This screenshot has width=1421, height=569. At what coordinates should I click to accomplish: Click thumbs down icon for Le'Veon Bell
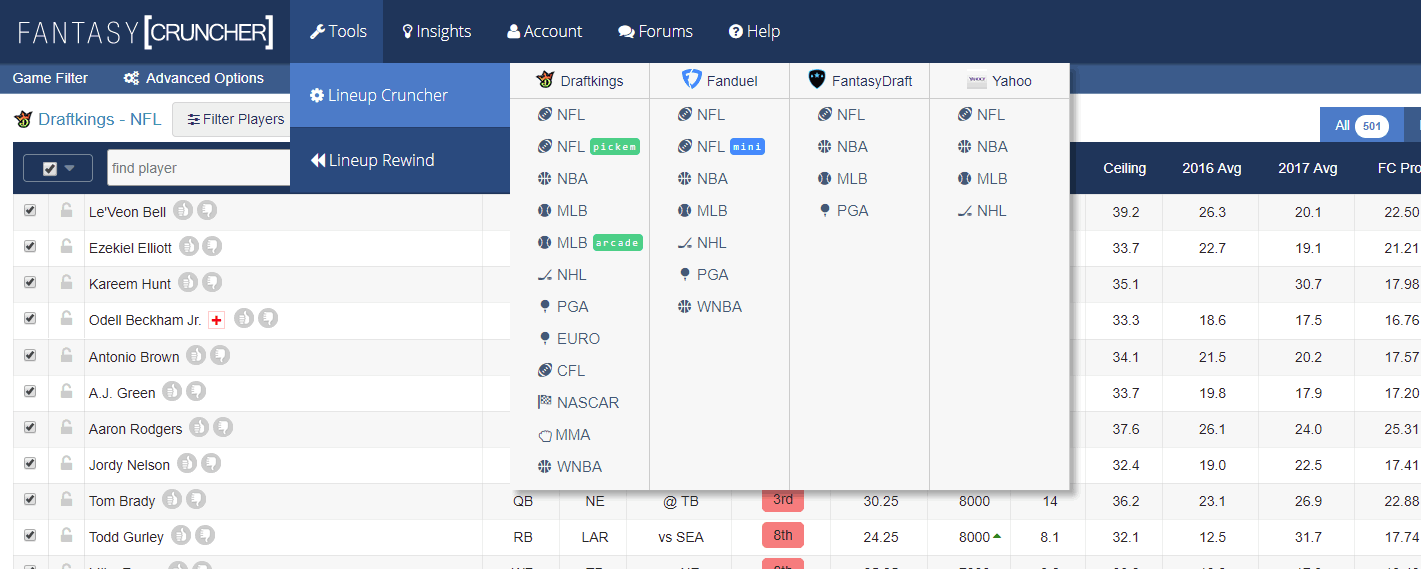[207, 210]
